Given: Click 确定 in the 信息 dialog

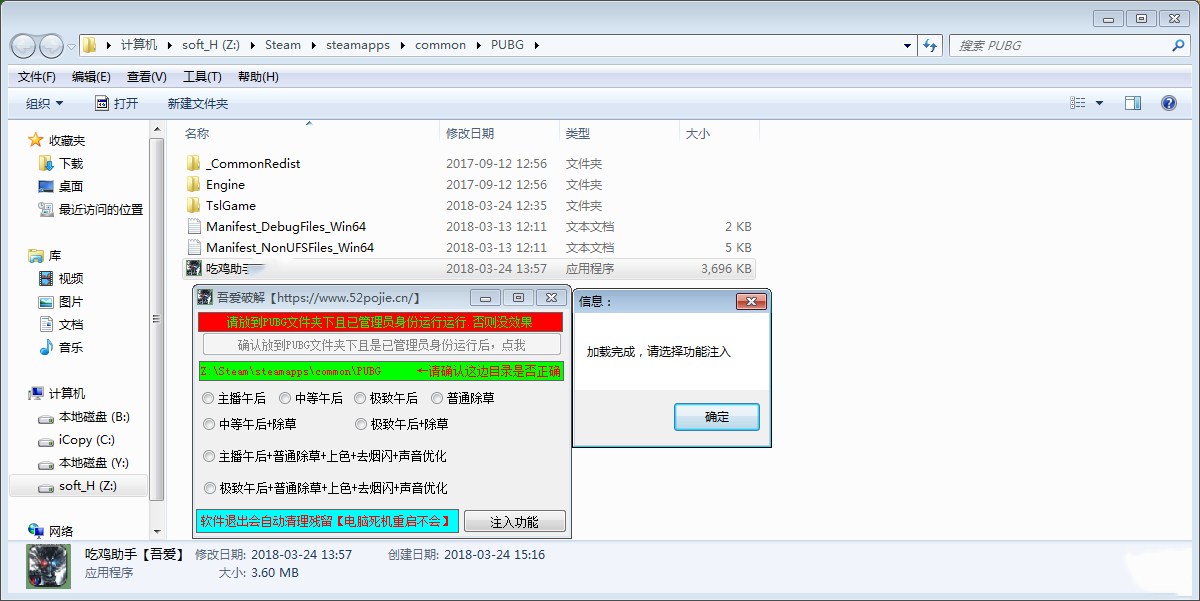Looking at the screenshot, I should coord(717,417).
